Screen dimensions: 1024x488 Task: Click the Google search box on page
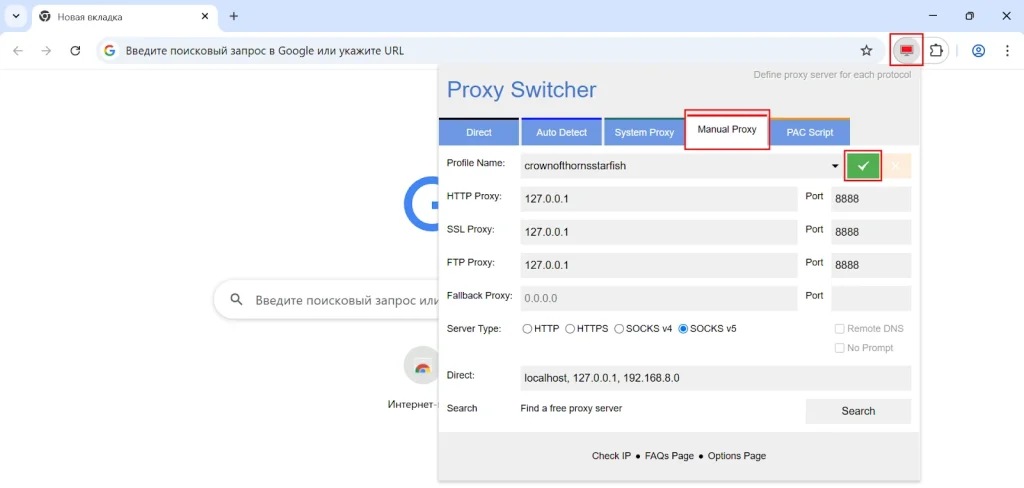point(327,300)
